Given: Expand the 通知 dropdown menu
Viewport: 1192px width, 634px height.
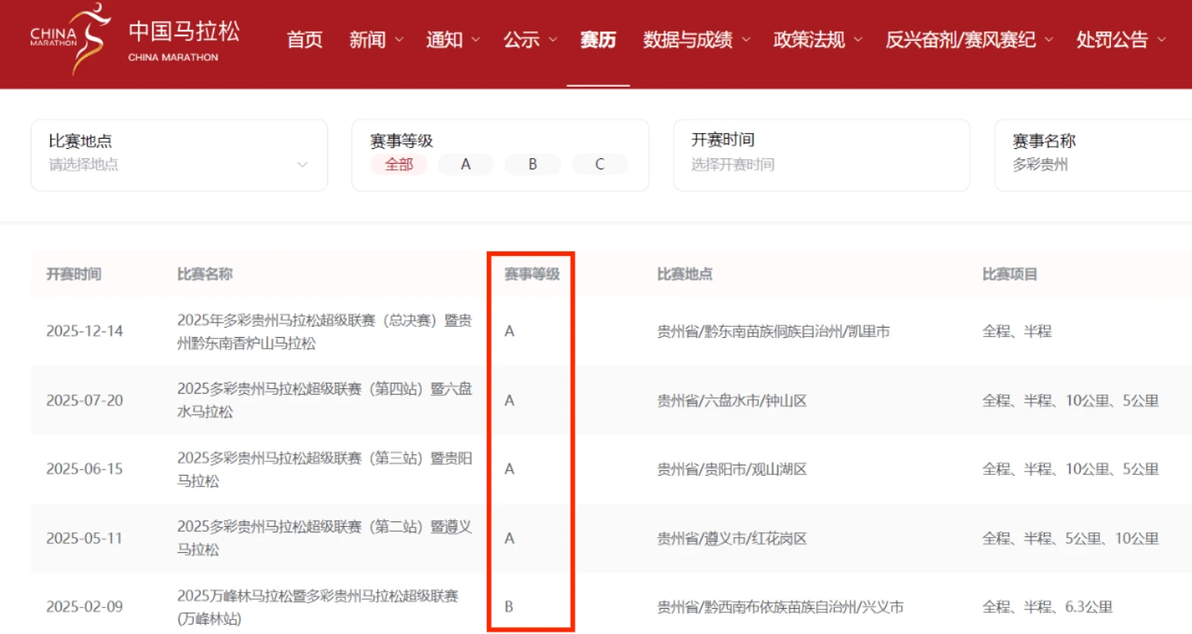Looking at the screenshot, I should click(x=453, y=40).
